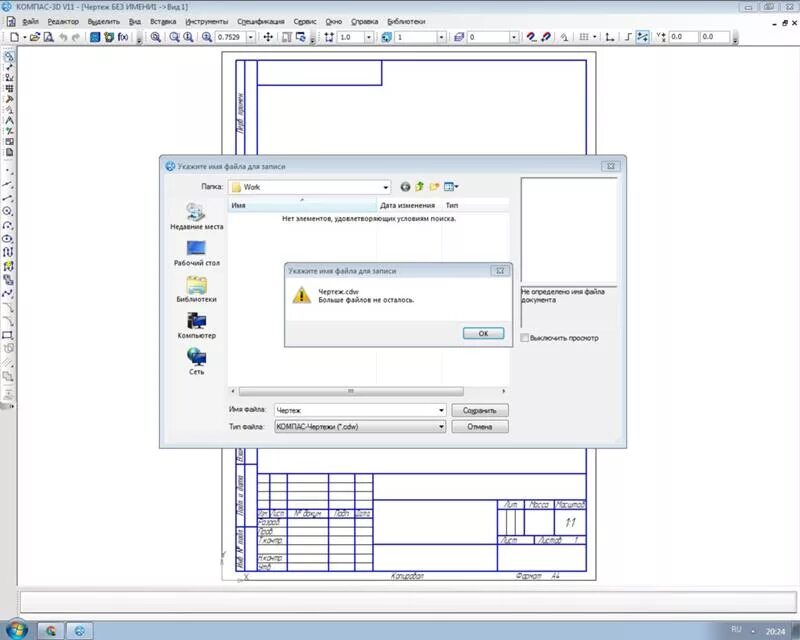Expand the Папка Work folder dropdown
Viewport: 800px width, 640px height.
386,187
